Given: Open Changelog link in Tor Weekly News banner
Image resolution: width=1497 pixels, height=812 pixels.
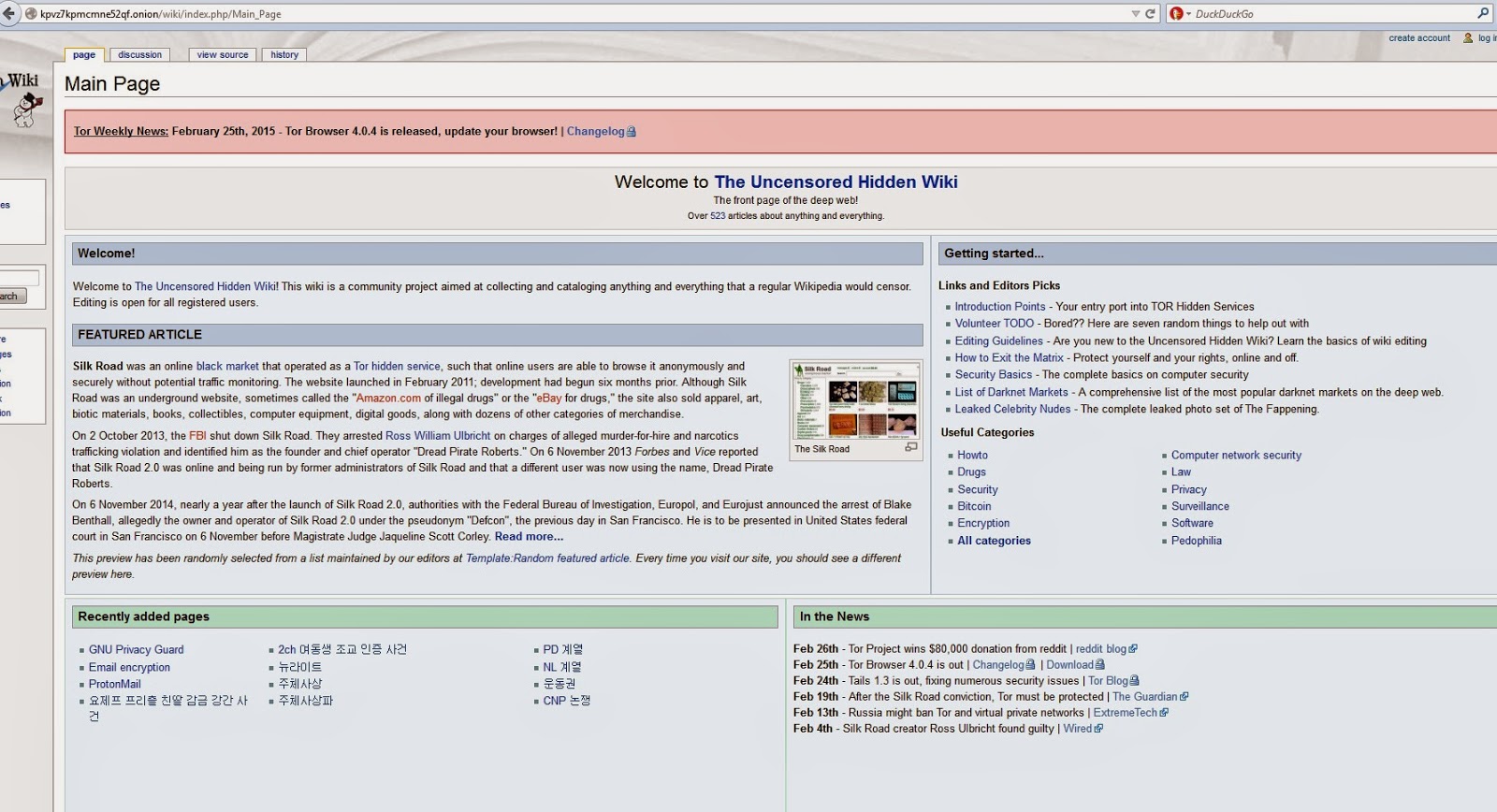Looking at the screenshot, I should click(x=595, y=132).
